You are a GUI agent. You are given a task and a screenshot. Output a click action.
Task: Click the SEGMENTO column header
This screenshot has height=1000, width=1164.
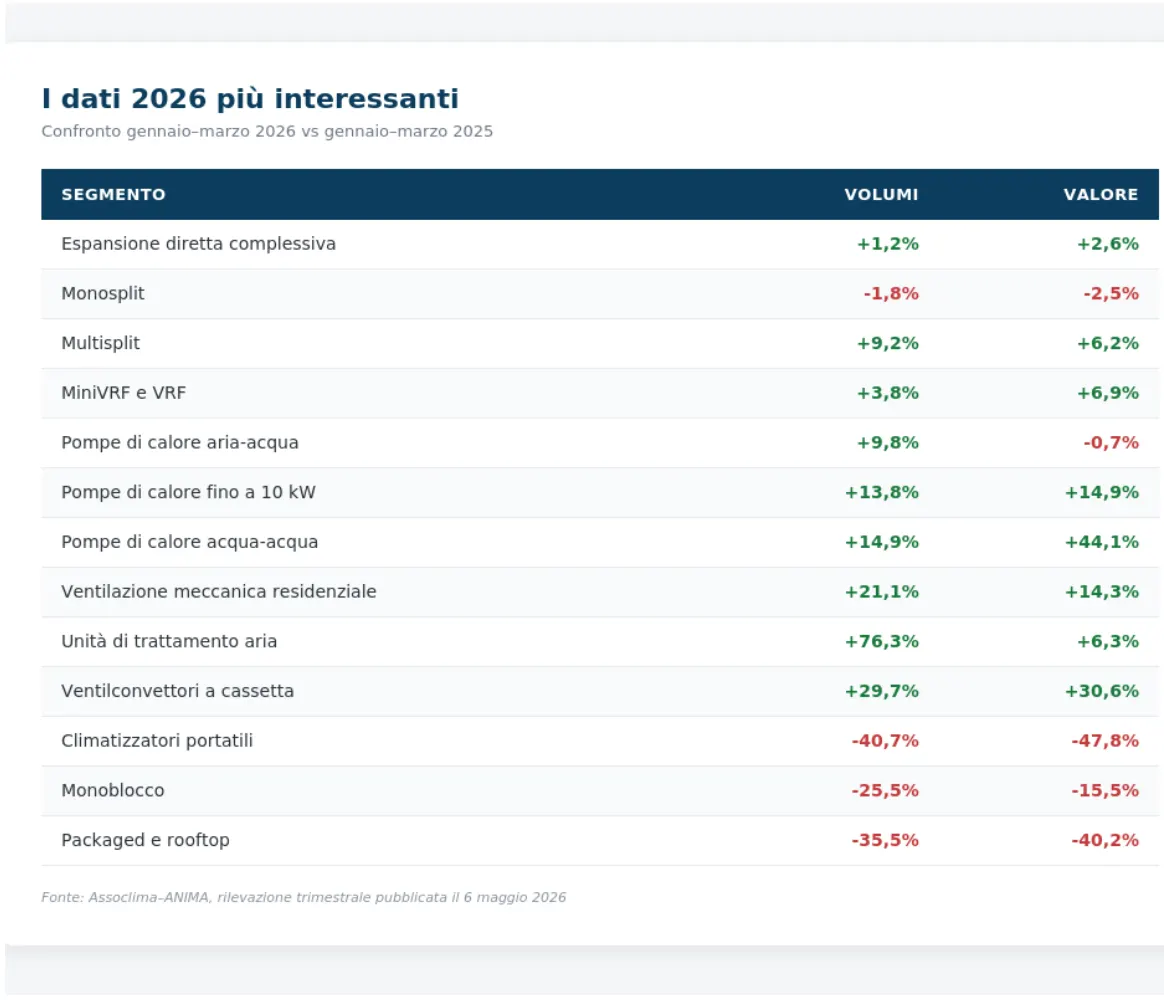(x=113, y=195)
